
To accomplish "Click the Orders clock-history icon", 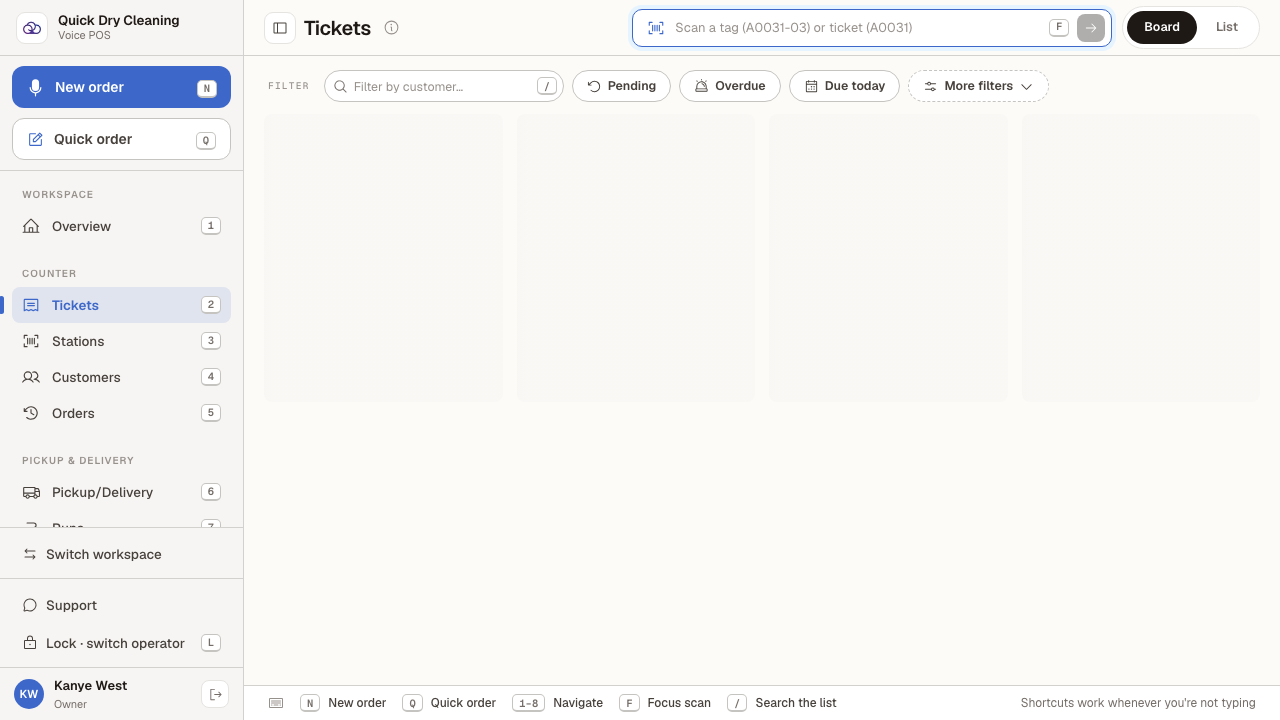I will click(x=31, y=413).
